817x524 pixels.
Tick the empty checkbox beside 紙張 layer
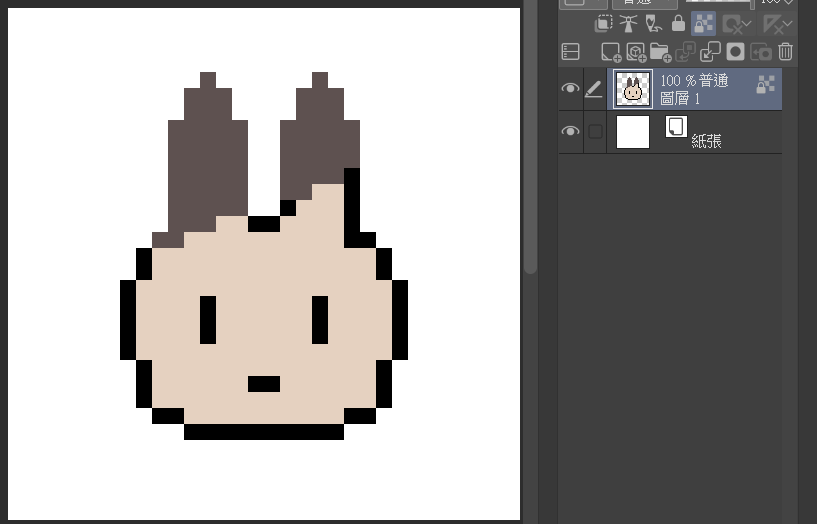coord(595,131)
